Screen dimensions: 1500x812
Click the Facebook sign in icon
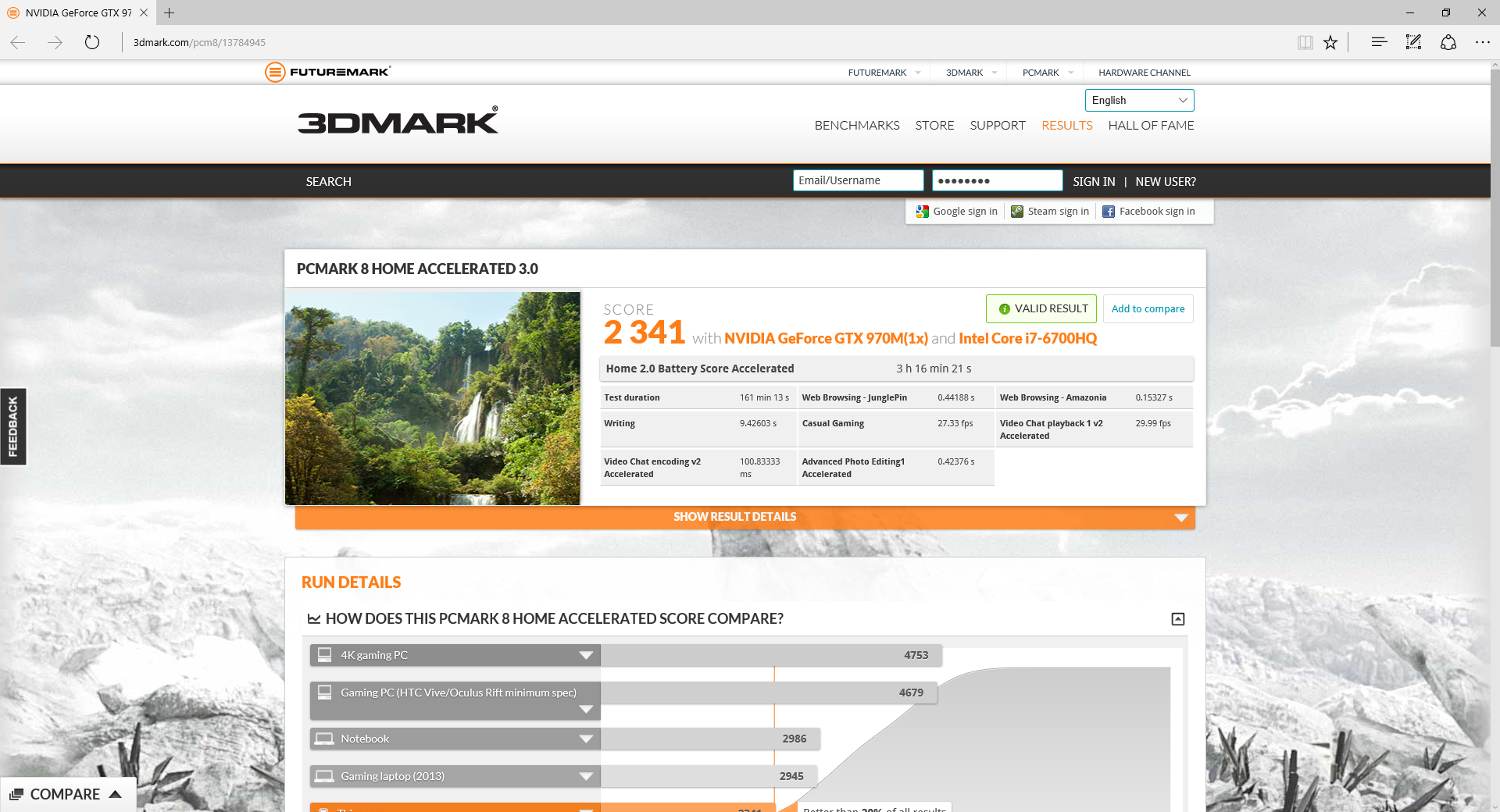[1109, 212]
